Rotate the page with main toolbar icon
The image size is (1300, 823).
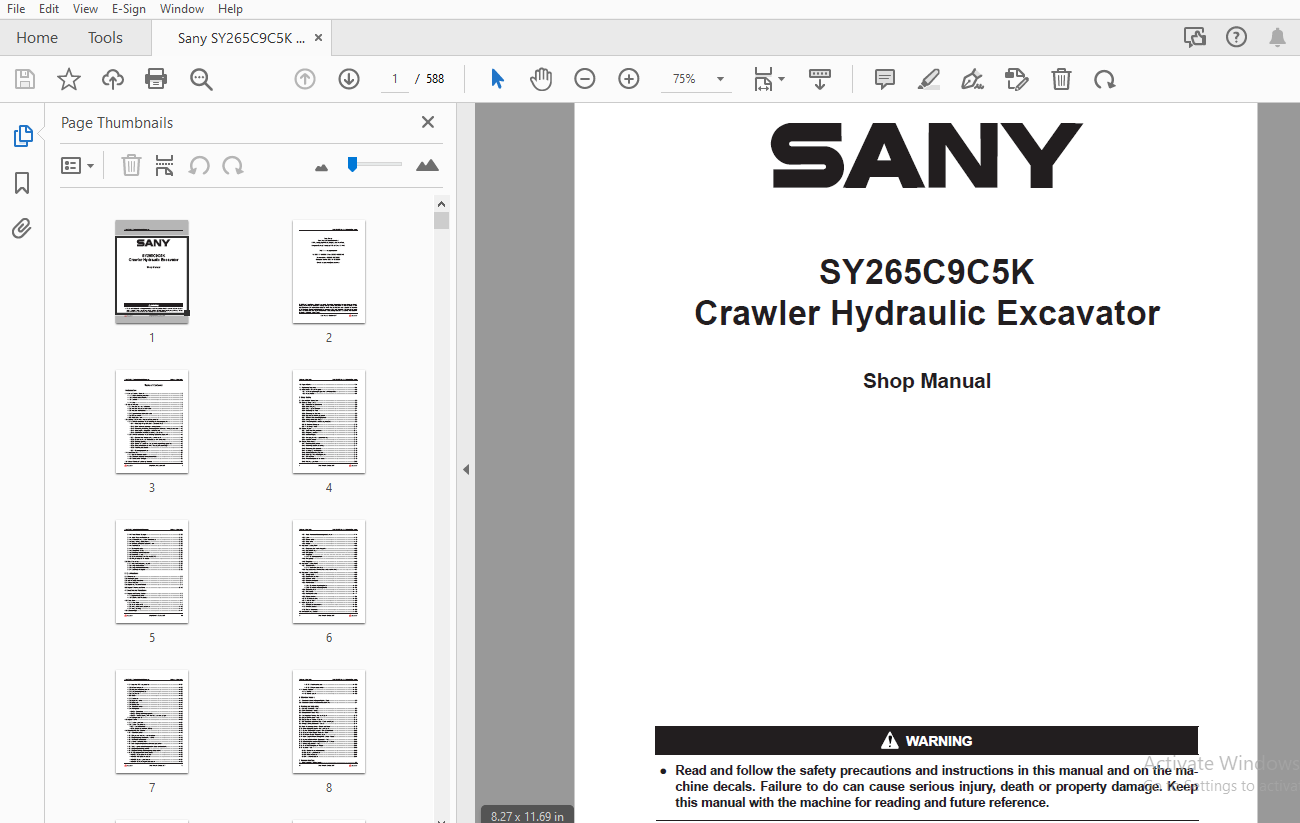click(1105, 79)
